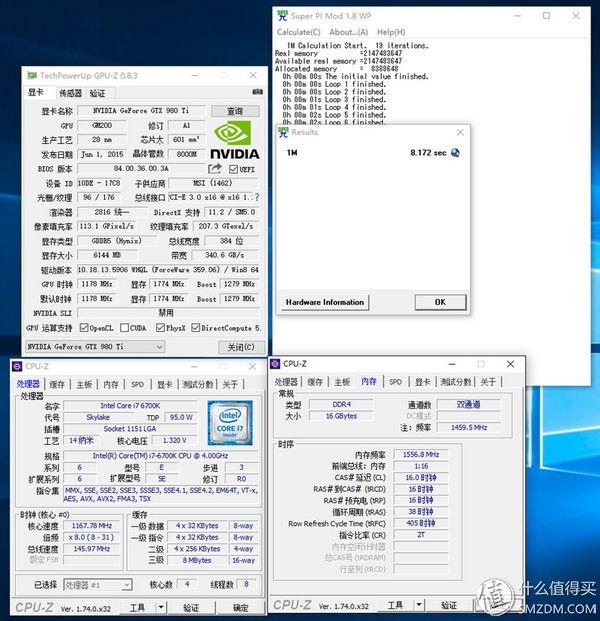Toggle the UEFI checkbox in GPU-Z
600x621 pixels.
[x=233, y=169]
